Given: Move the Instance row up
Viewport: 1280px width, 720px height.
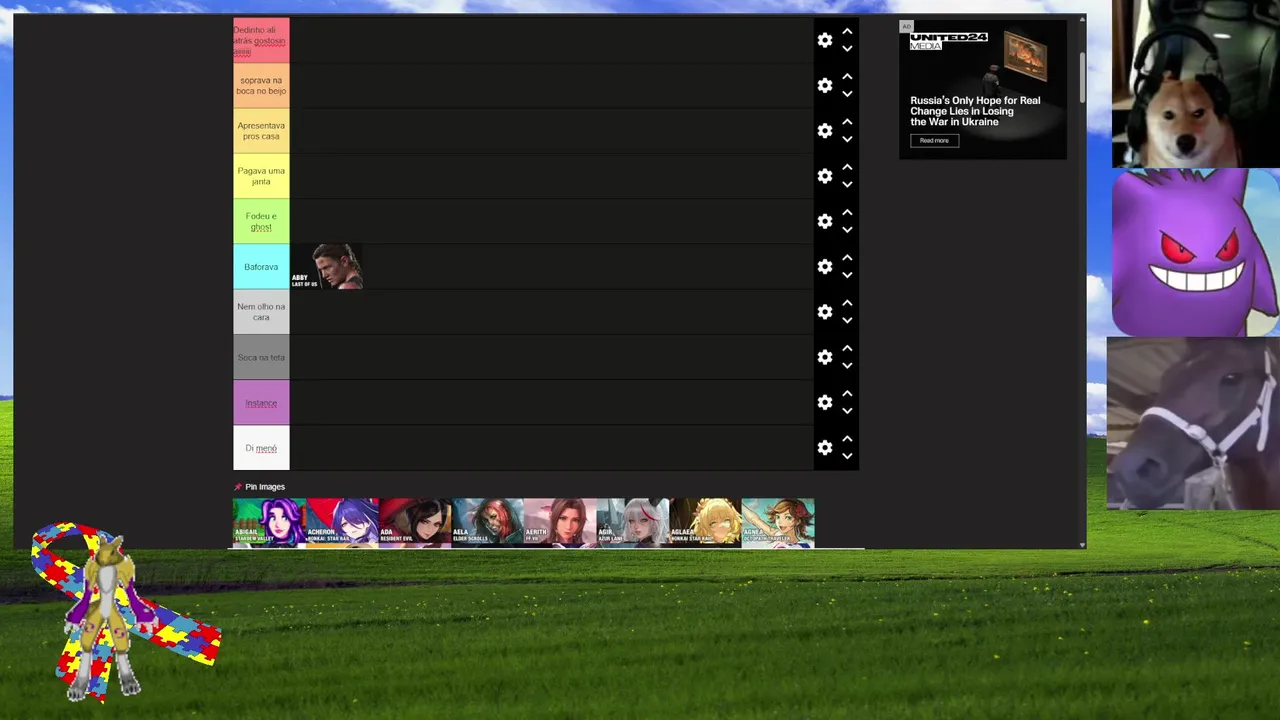Looking at the screenshot, I should 847,394.
